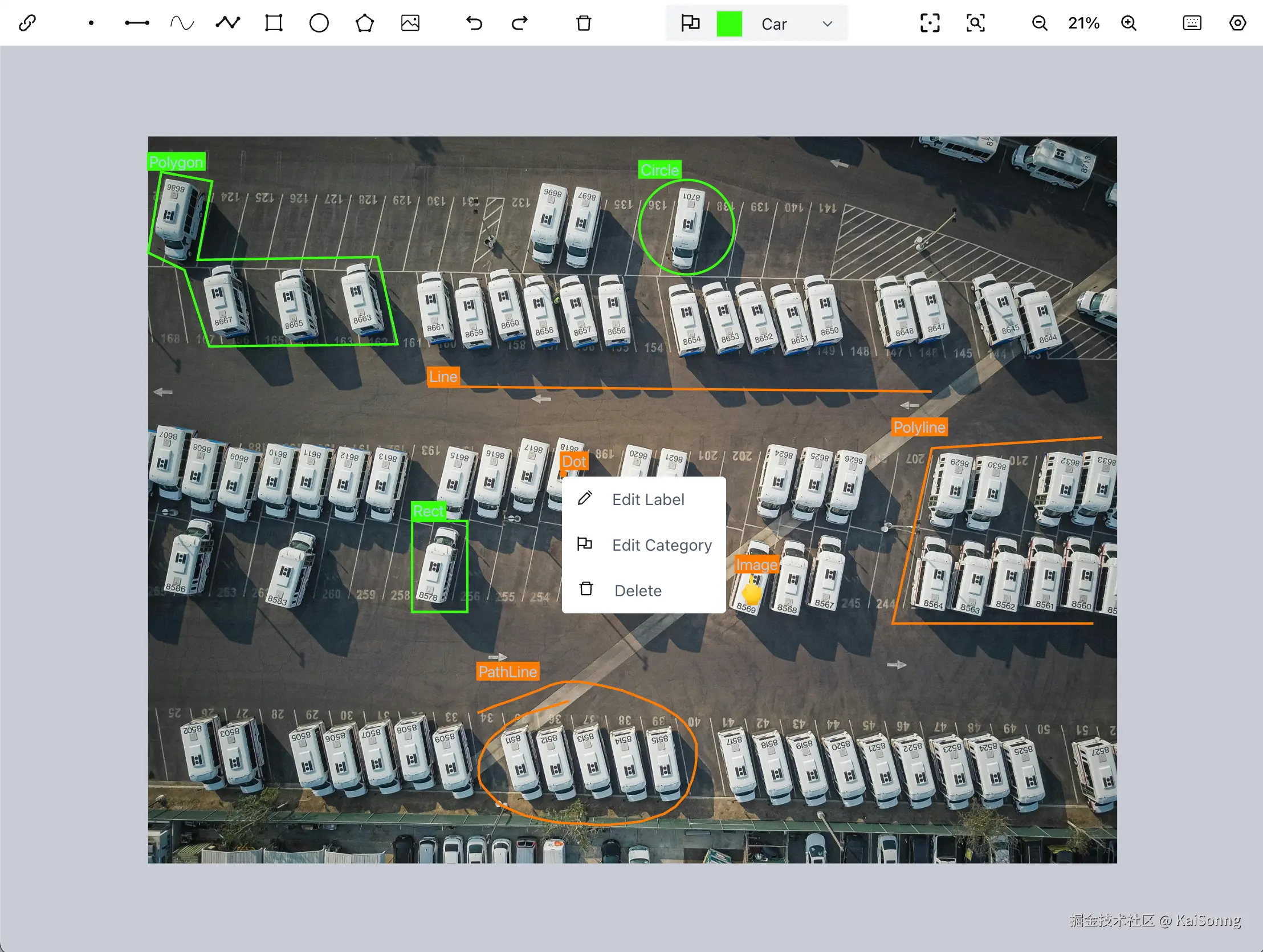Viewport: 1263px width, 952px height.
Task: Click the undo arrow
Action: pyautogui.click(x=474, y=23)
